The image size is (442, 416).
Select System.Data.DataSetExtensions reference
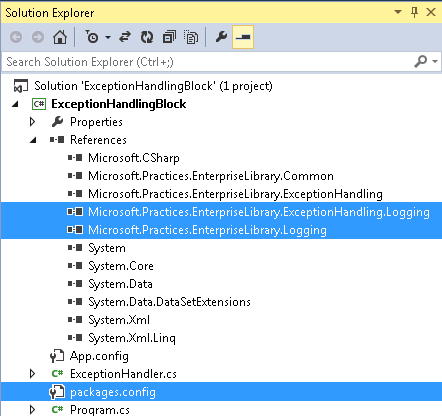169,302
